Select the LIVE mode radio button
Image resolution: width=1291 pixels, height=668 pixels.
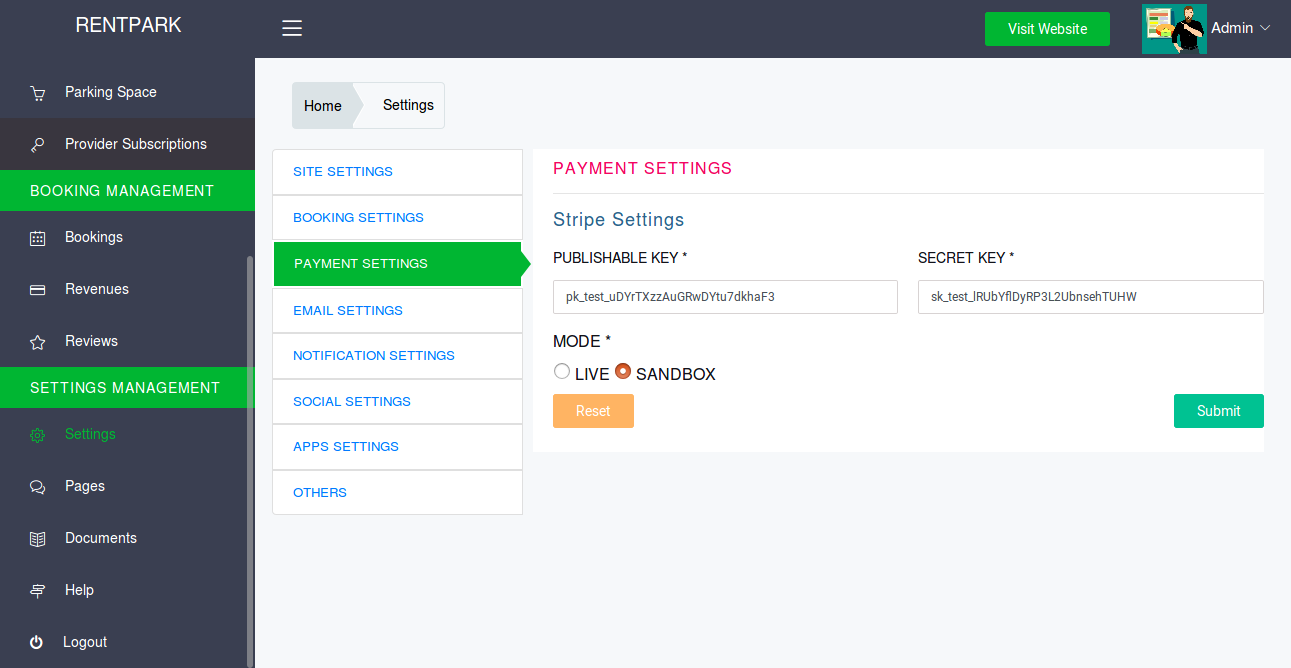click(x=562, y=371)
